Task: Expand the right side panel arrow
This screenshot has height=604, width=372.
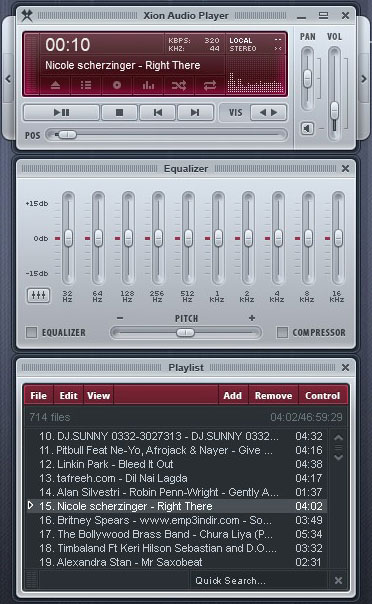Action: pos(364,79)
